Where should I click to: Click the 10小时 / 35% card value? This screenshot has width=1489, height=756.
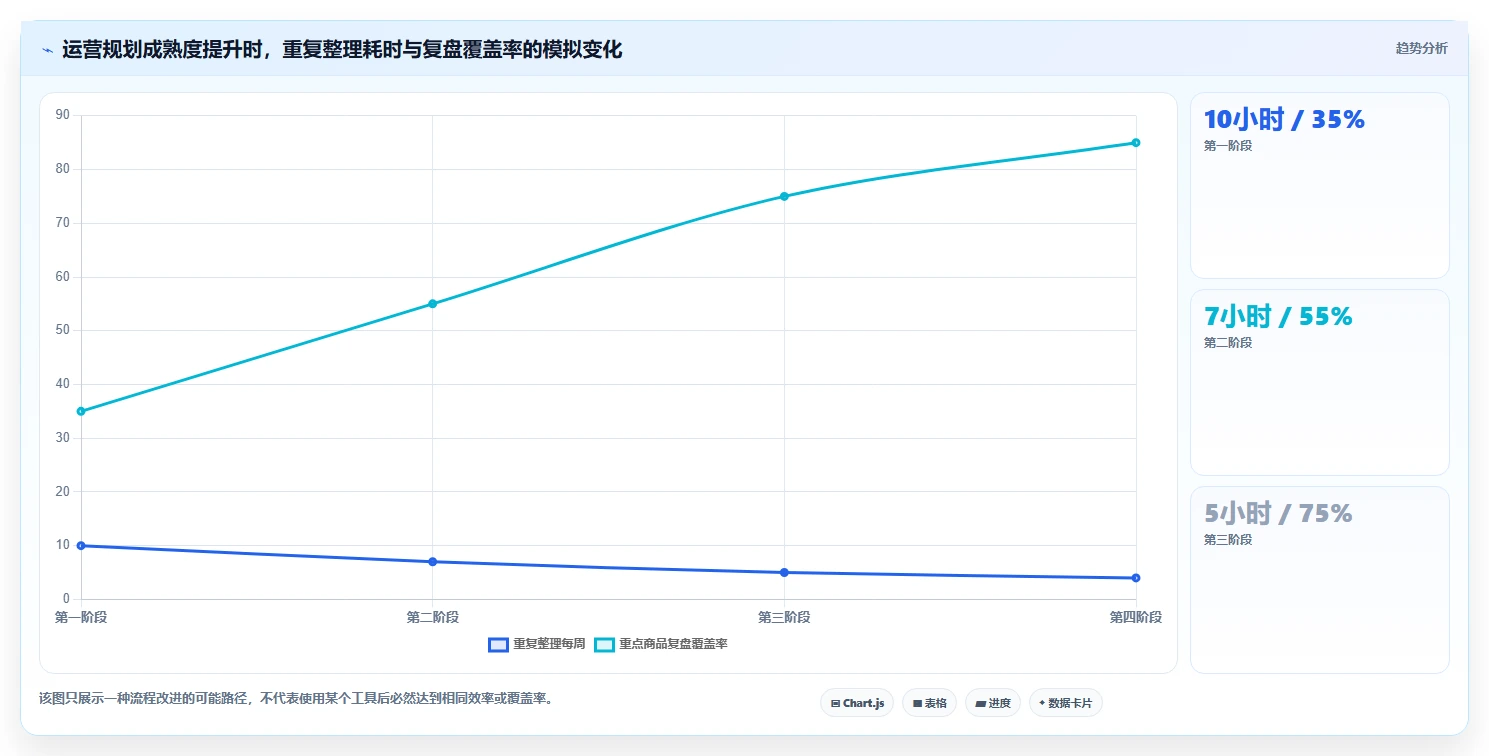coord(1284,119)
